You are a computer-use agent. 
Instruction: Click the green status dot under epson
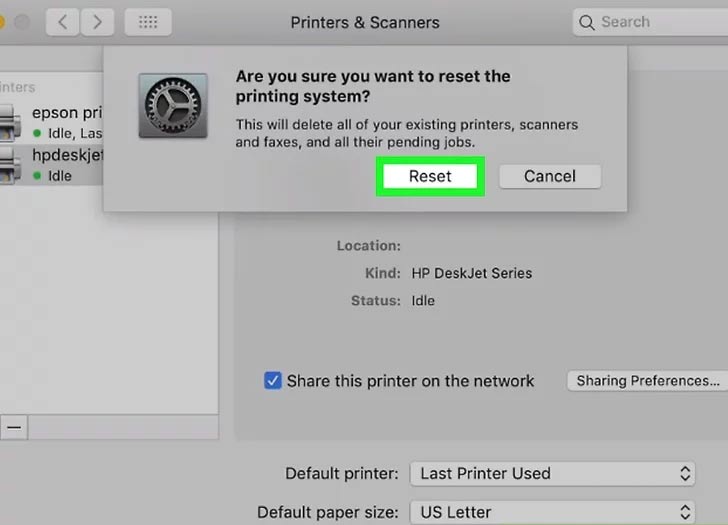37,133
